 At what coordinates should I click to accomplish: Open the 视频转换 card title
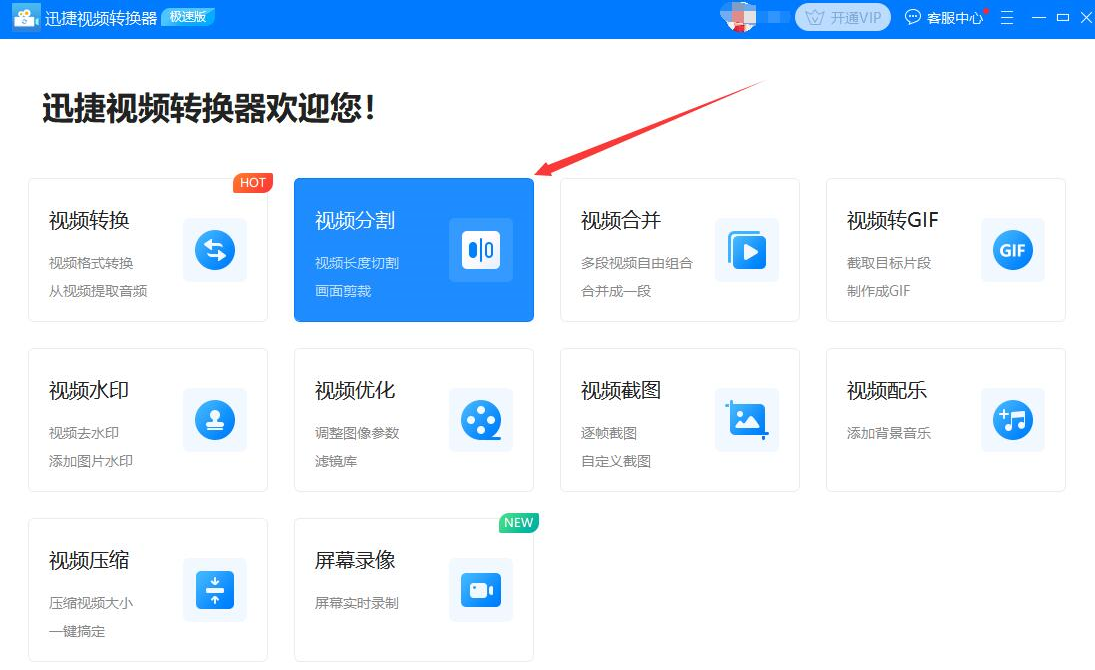pyautogui.click(x=89, y=220)
